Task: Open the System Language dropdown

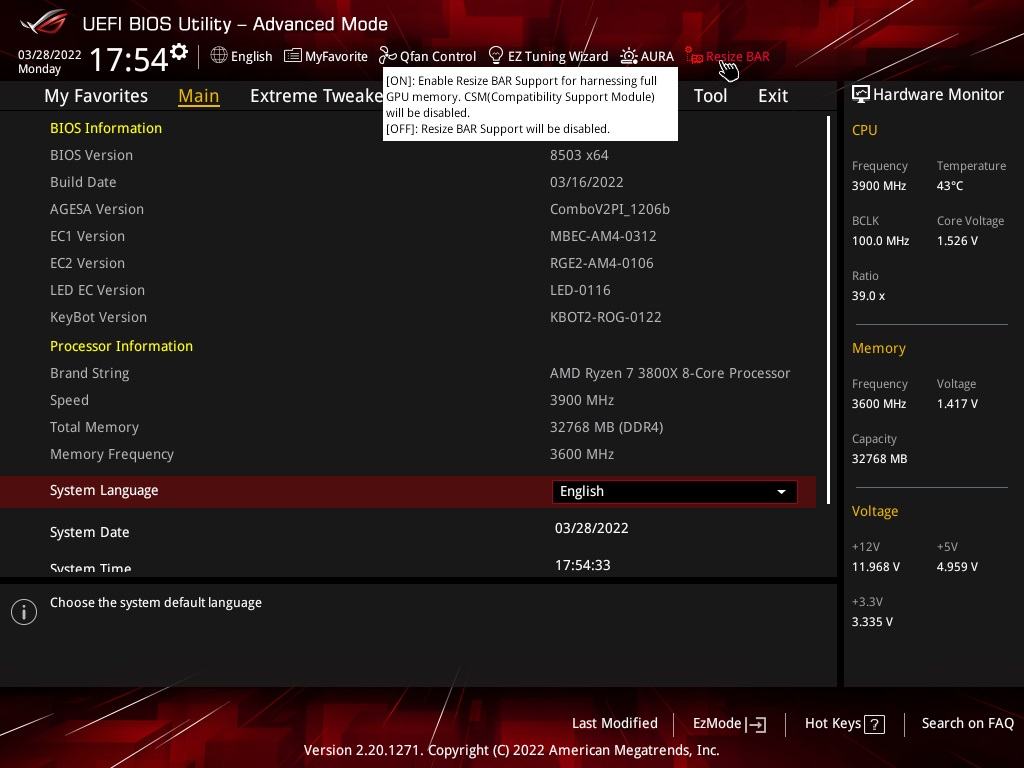Action: (675, 491)
